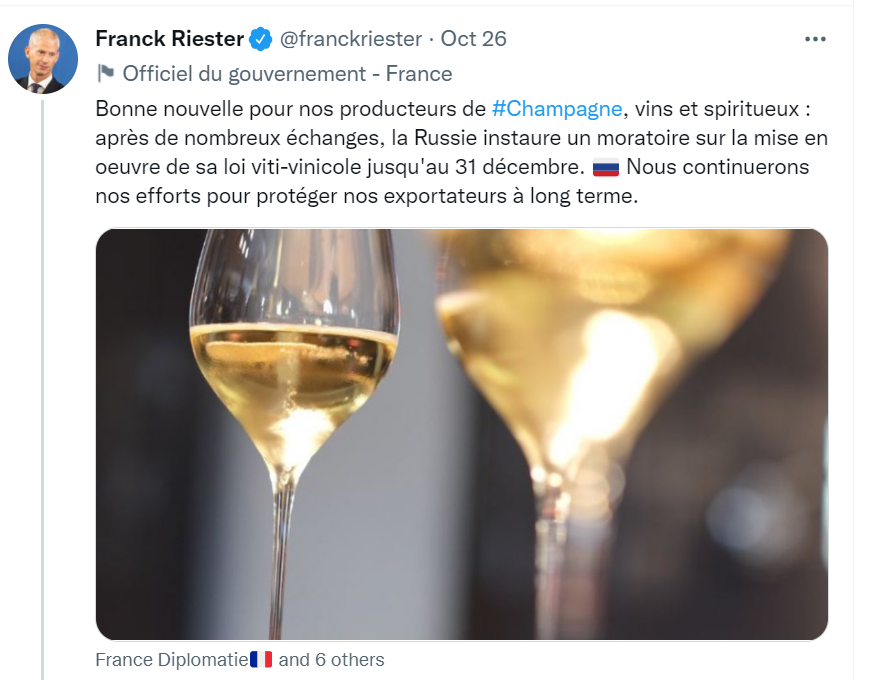This screenshot has width=875, height=680.
Task: Click the Russian flag emoji in tweet
Action: (x=606, y=166)
